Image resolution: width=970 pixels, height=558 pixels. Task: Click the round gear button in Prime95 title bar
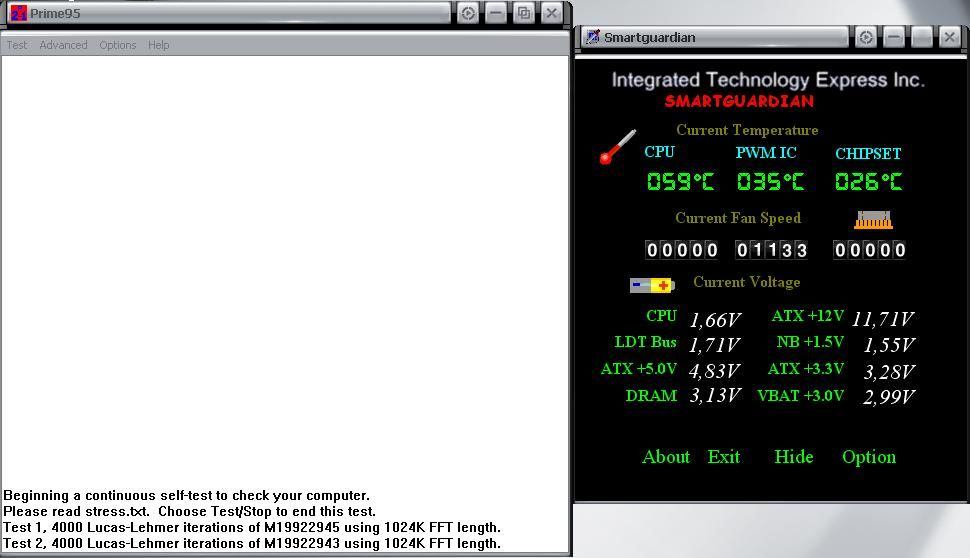click(x=468, y=13)
